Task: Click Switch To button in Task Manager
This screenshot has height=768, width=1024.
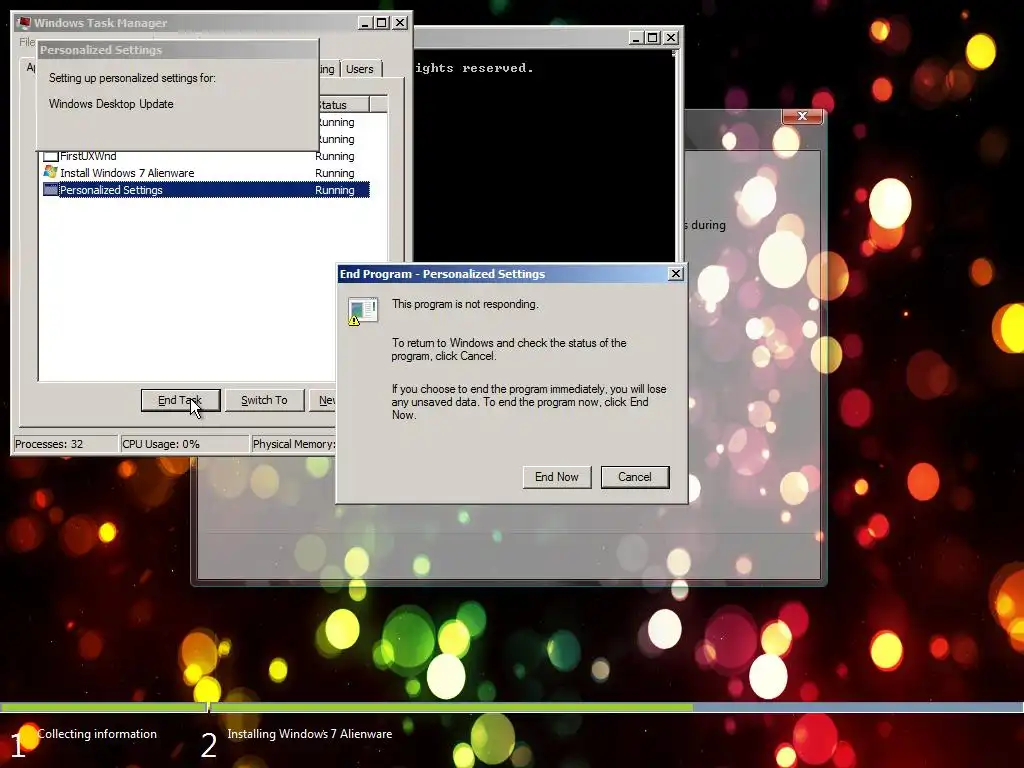Action: (x=264, y=400)
